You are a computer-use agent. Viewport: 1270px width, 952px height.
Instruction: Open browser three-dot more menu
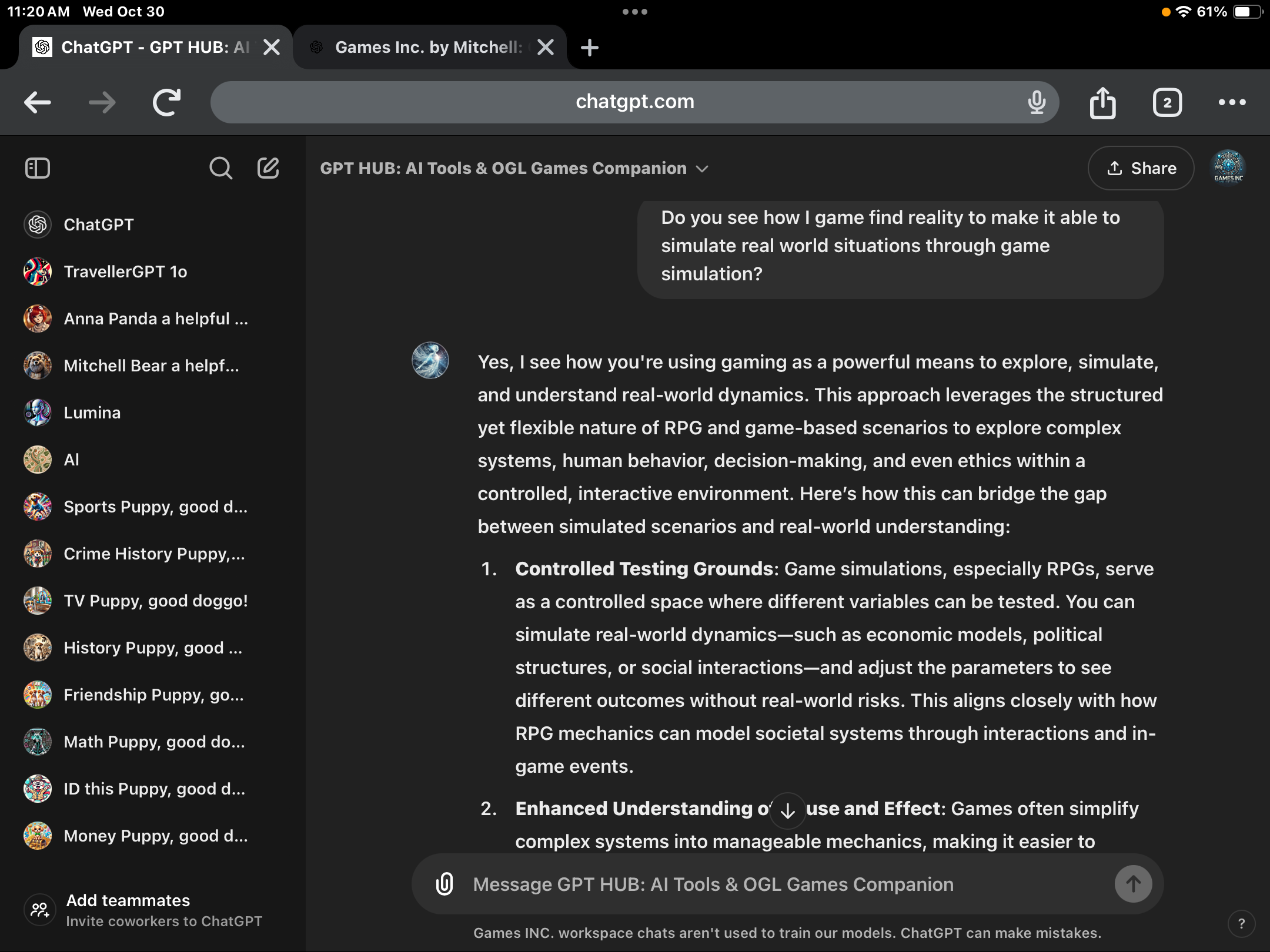[x=1232, y=103]
